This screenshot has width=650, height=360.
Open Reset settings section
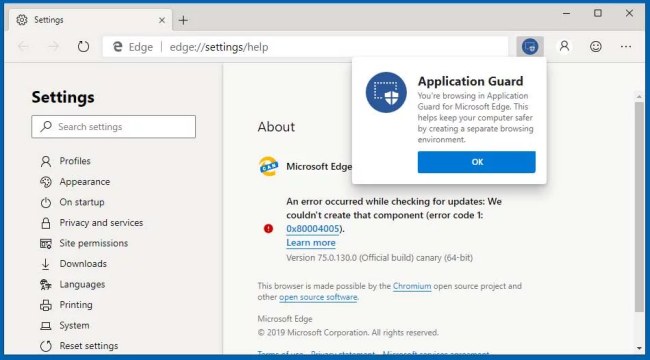(88, 345)
